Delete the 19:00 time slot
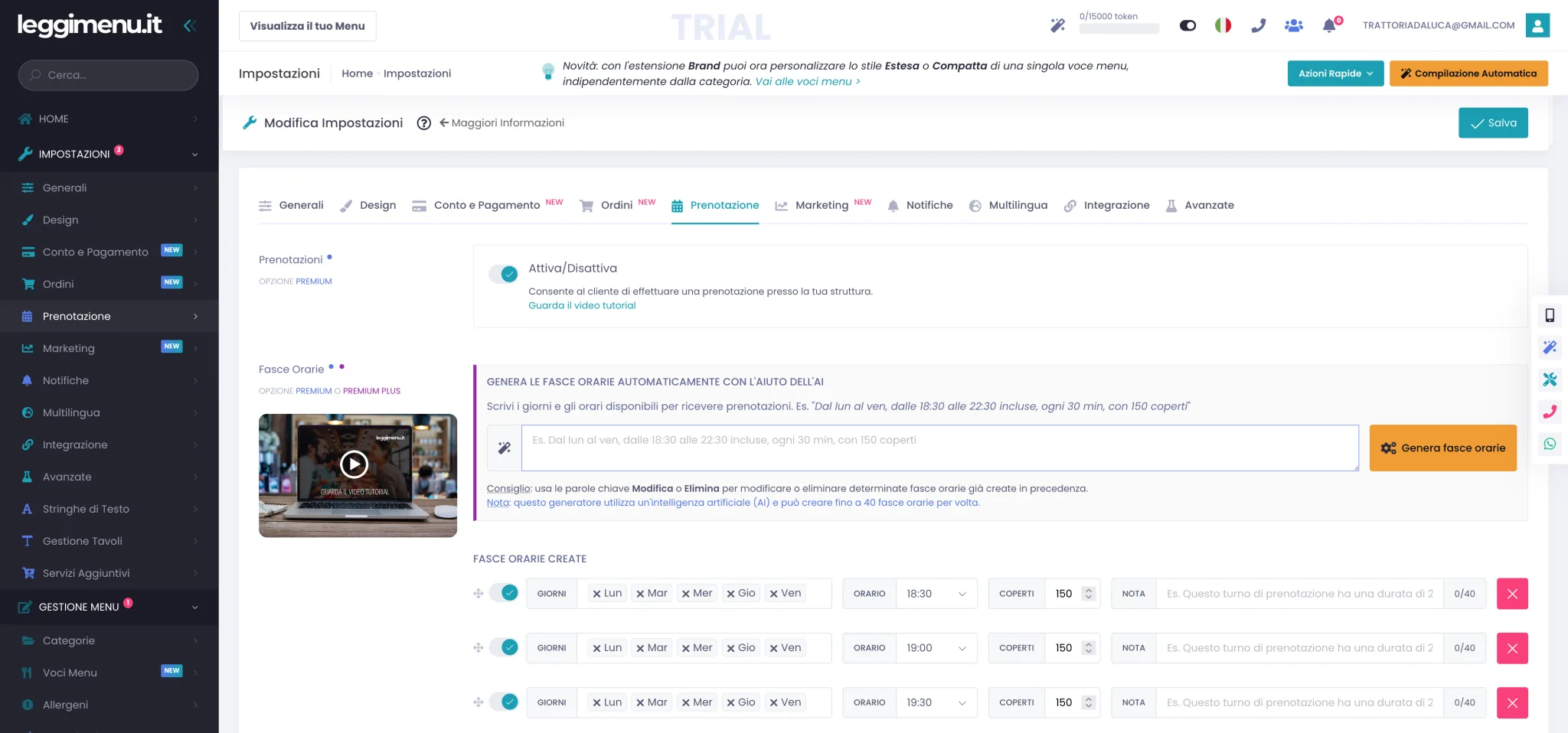Viewport: 1568px width, 733px height. 1512,648
